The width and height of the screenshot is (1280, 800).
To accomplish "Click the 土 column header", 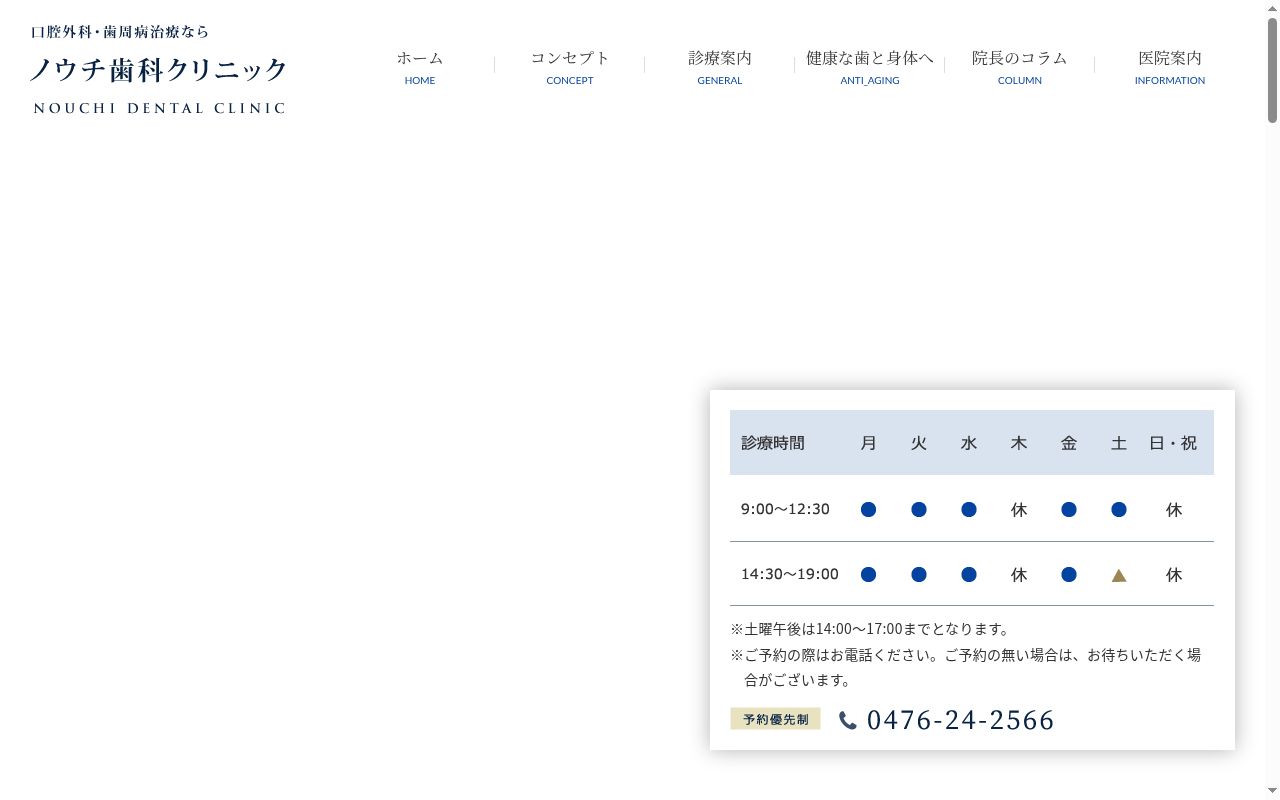I will pos(1119,443).
